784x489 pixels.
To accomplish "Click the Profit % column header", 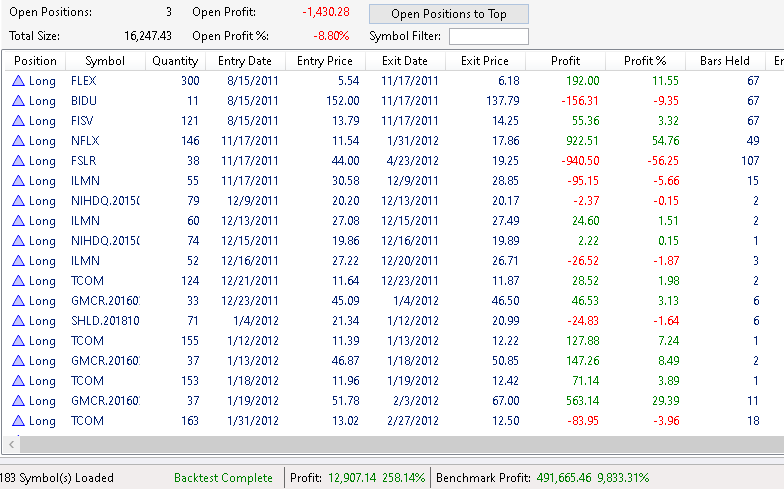I will [x=645, y=61].
